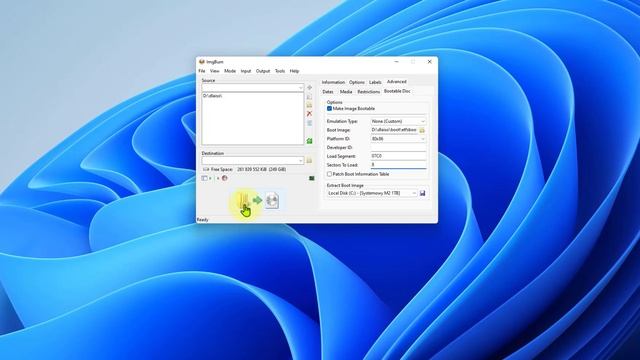Click the dark green icon right of Free Space row

[x=312, y=178]
